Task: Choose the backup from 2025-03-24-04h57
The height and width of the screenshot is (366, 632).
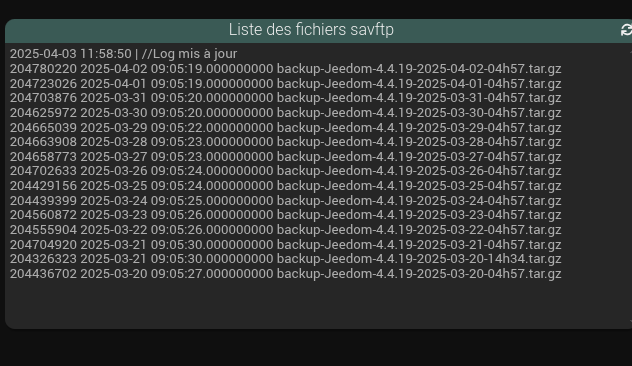Action: pos(285,200)
